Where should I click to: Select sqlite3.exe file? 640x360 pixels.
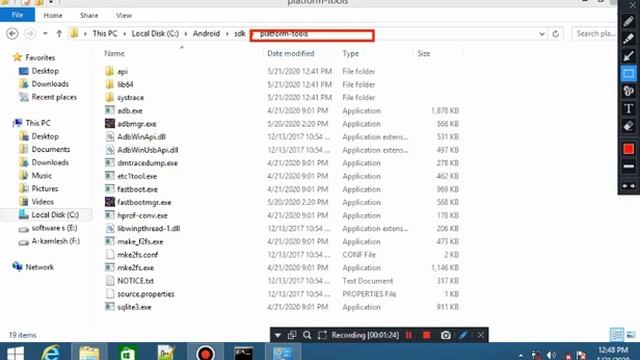click(134, 307)
